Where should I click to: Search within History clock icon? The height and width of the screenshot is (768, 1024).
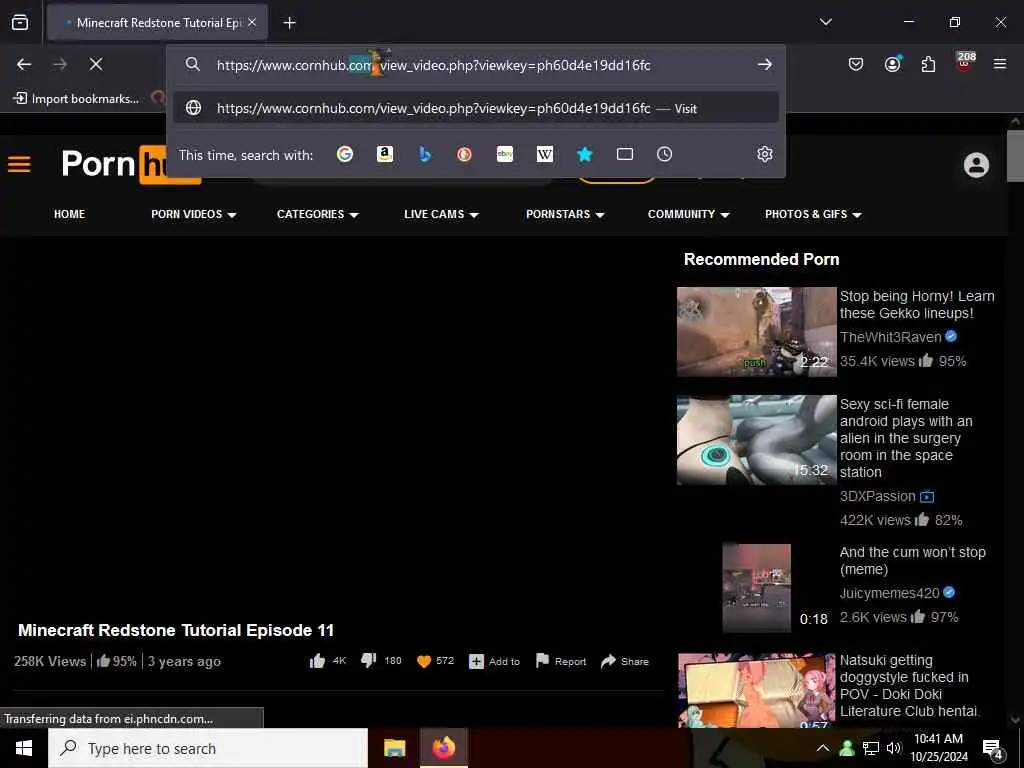click(x=664, y=154)
